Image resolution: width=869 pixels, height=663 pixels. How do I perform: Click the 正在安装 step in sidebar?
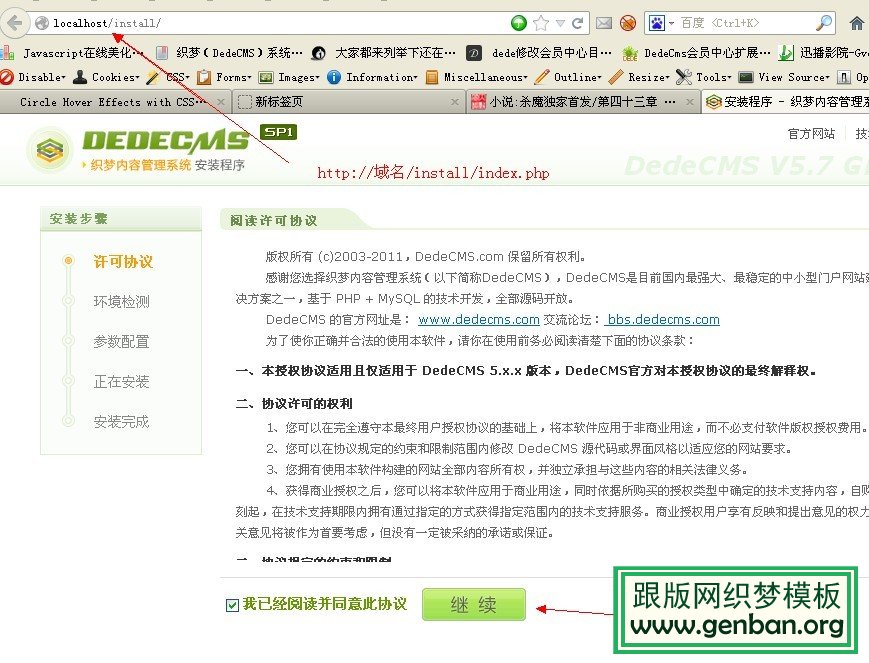[121, 381]
